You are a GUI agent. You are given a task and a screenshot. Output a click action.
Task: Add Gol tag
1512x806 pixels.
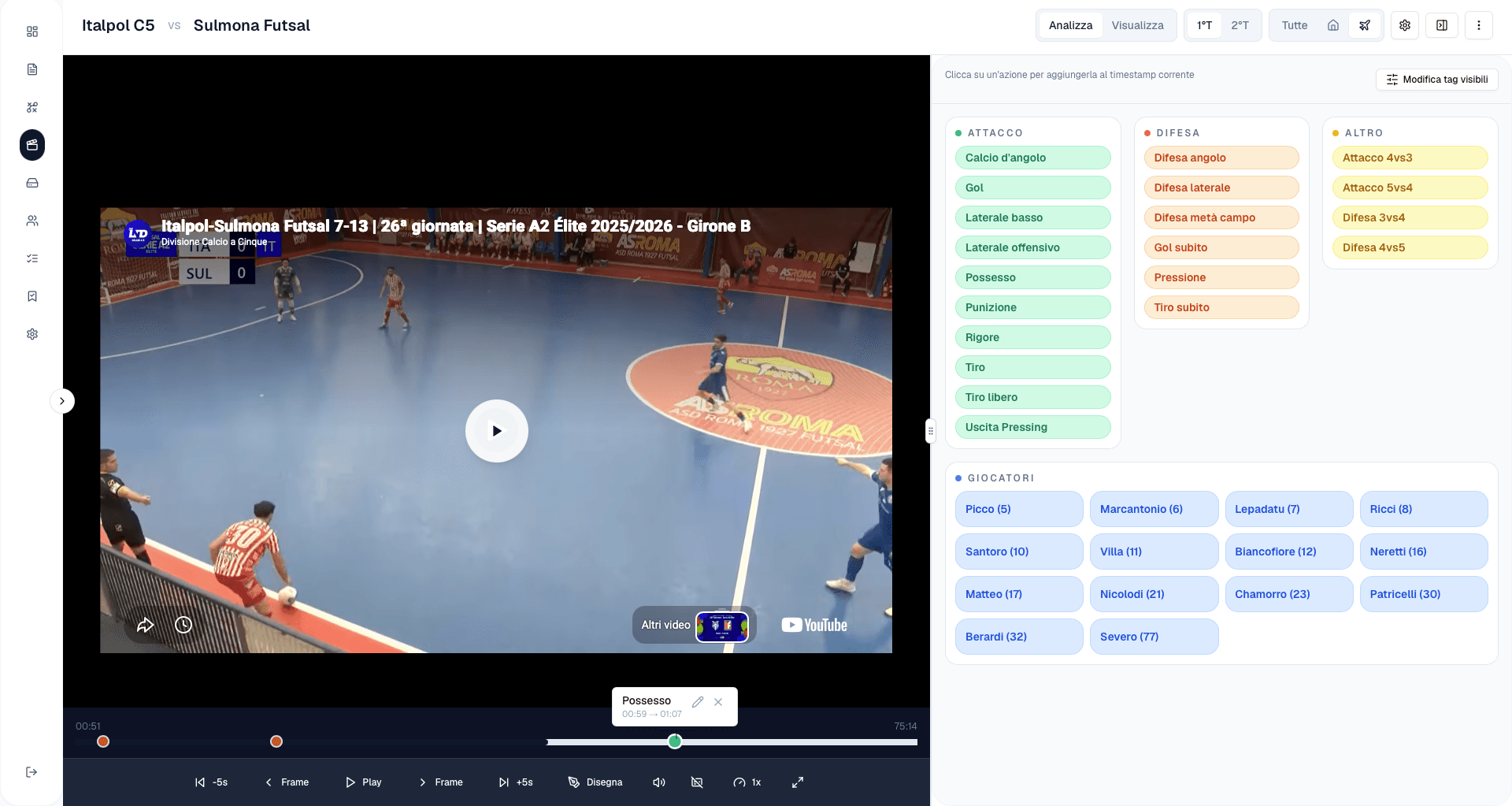1032,188
